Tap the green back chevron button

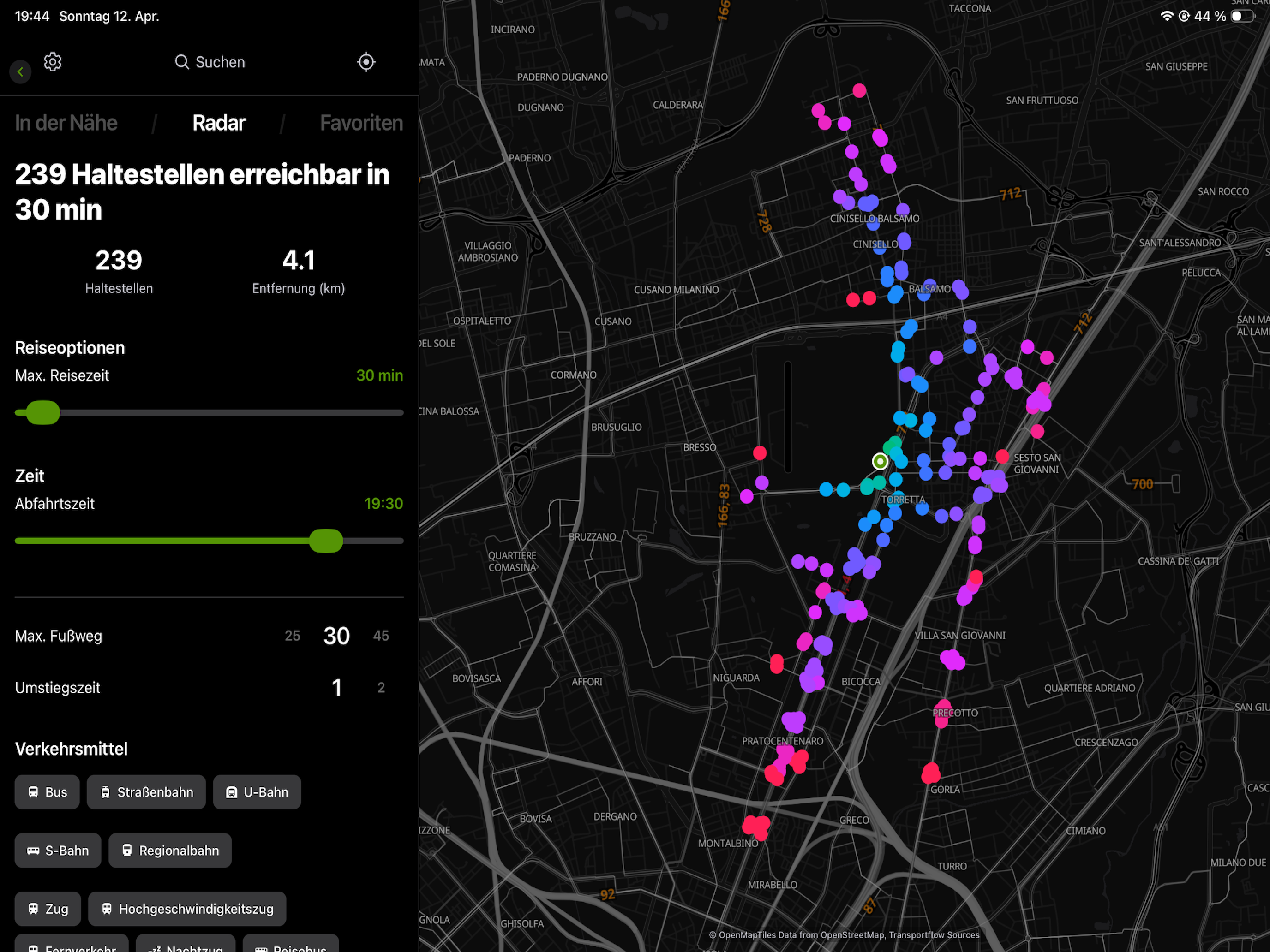[x=21, y=72]
